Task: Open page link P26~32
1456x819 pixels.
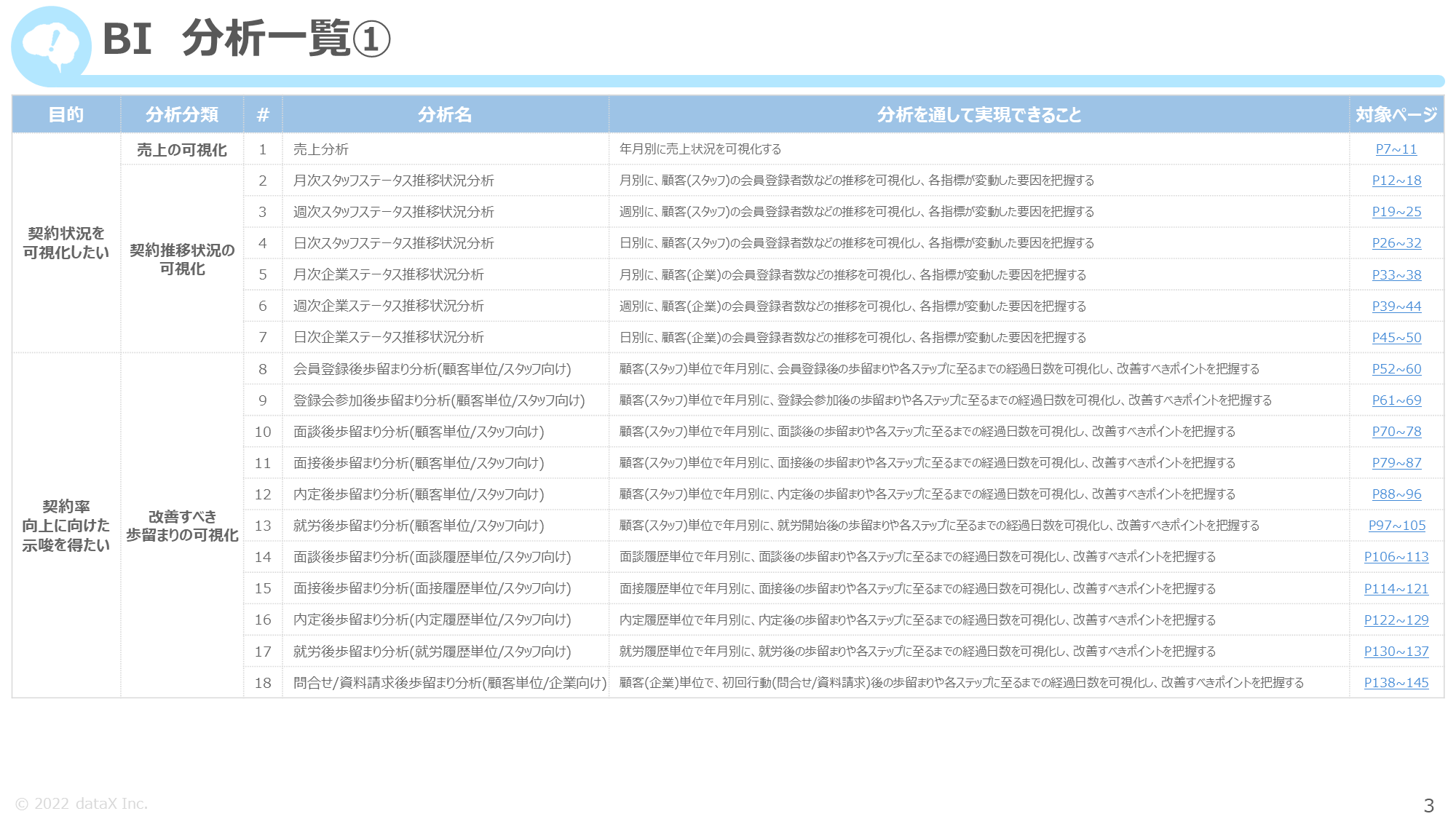Action: (x=1396, y=243)
